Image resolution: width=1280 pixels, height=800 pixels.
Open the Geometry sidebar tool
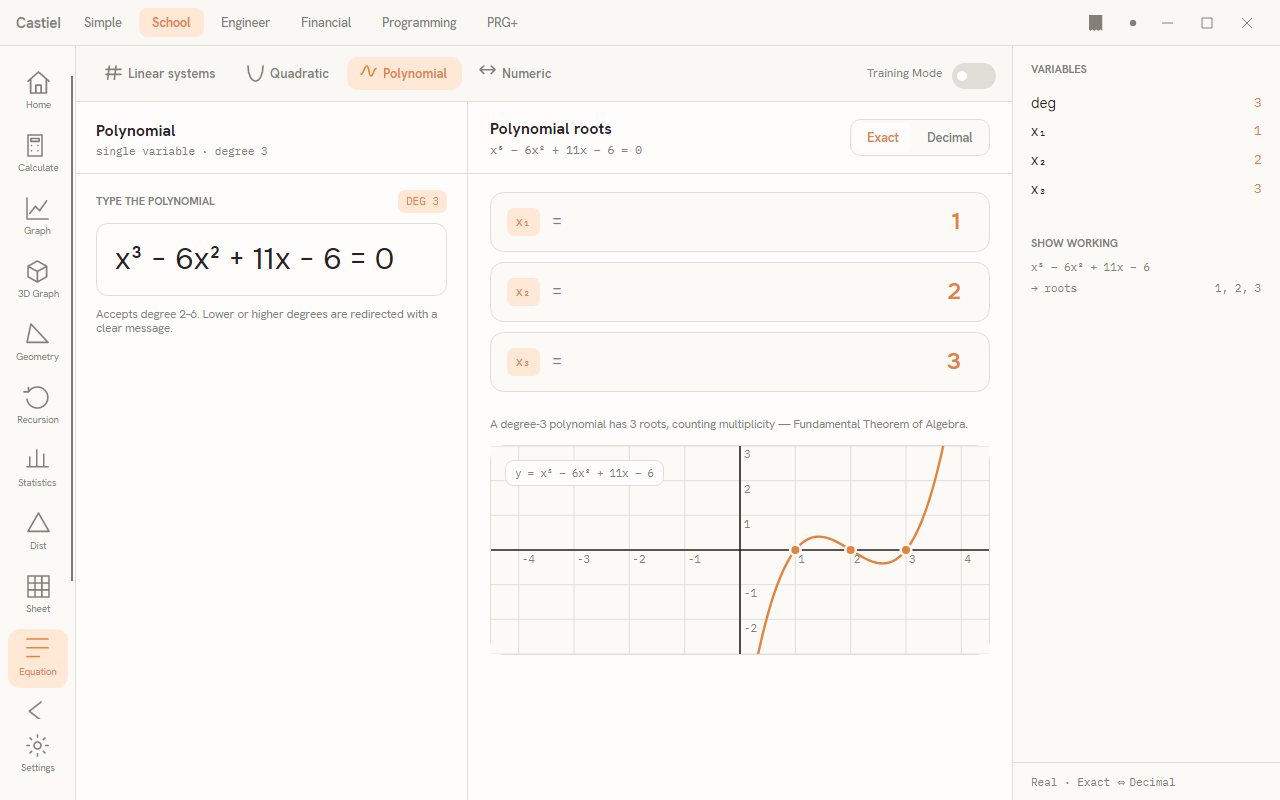[x=38, y=343]
